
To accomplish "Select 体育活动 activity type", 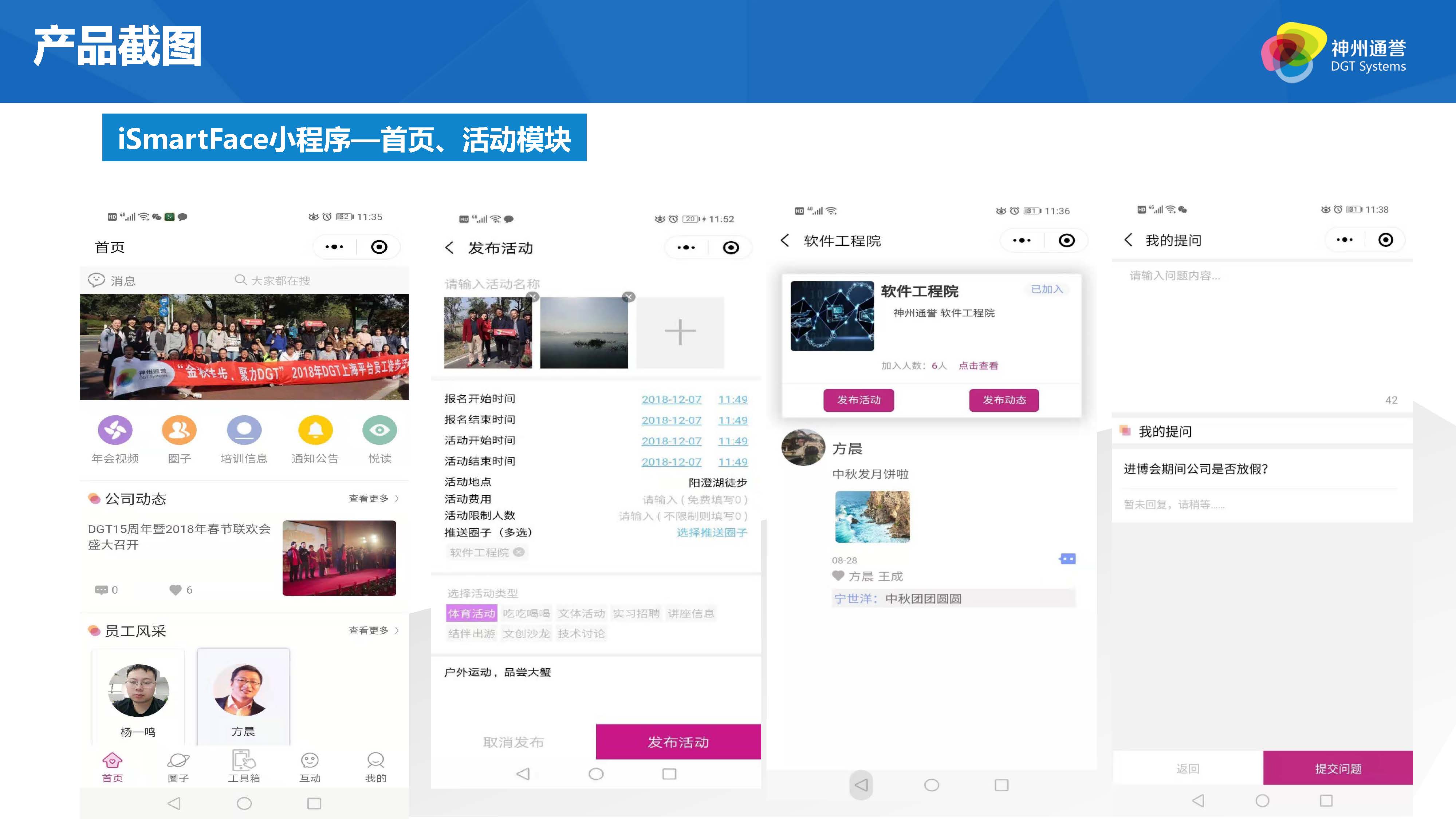I will [471, 613].
